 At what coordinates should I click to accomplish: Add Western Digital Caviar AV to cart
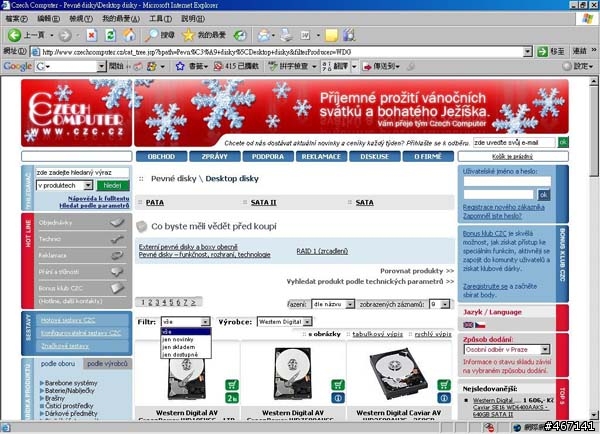(444, 385)
